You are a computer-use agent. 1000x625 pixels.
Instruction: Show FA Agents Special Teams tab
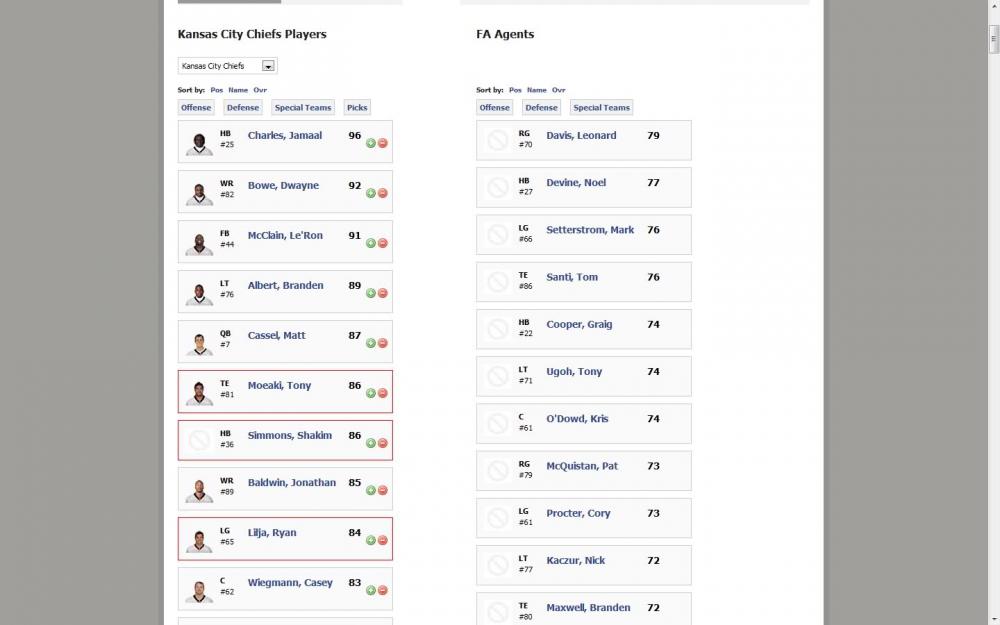point(601,108)
